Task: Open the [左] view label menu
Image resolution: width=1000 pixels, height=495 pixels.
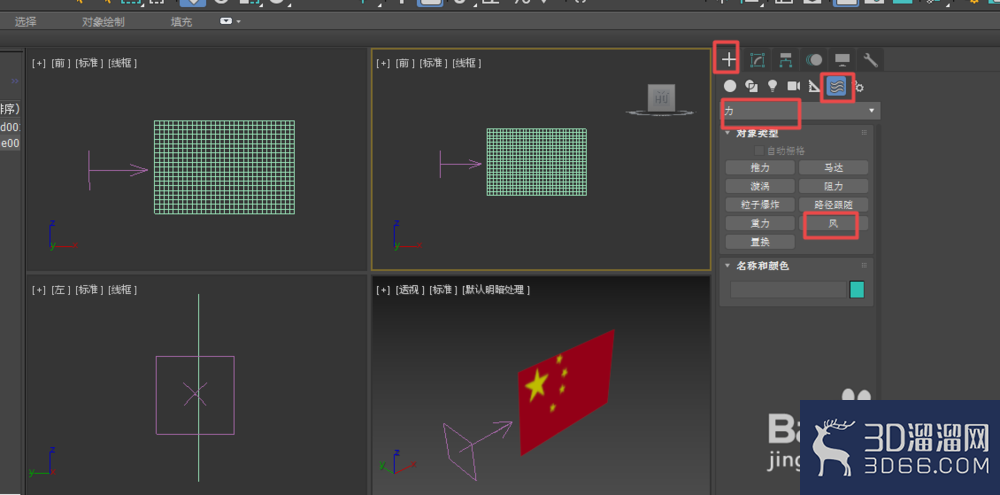Action: (x=61, y=290)
